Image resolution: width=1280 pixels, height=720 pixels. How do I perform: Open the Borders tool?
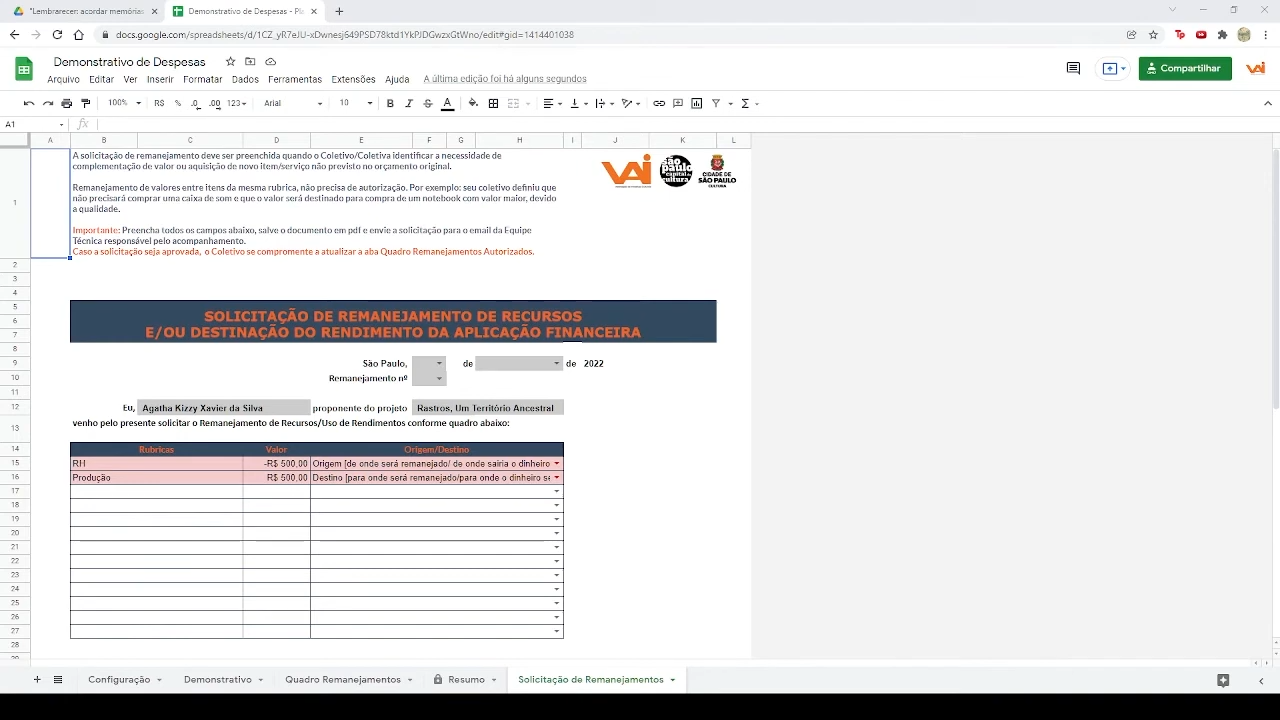pos(493,103)
